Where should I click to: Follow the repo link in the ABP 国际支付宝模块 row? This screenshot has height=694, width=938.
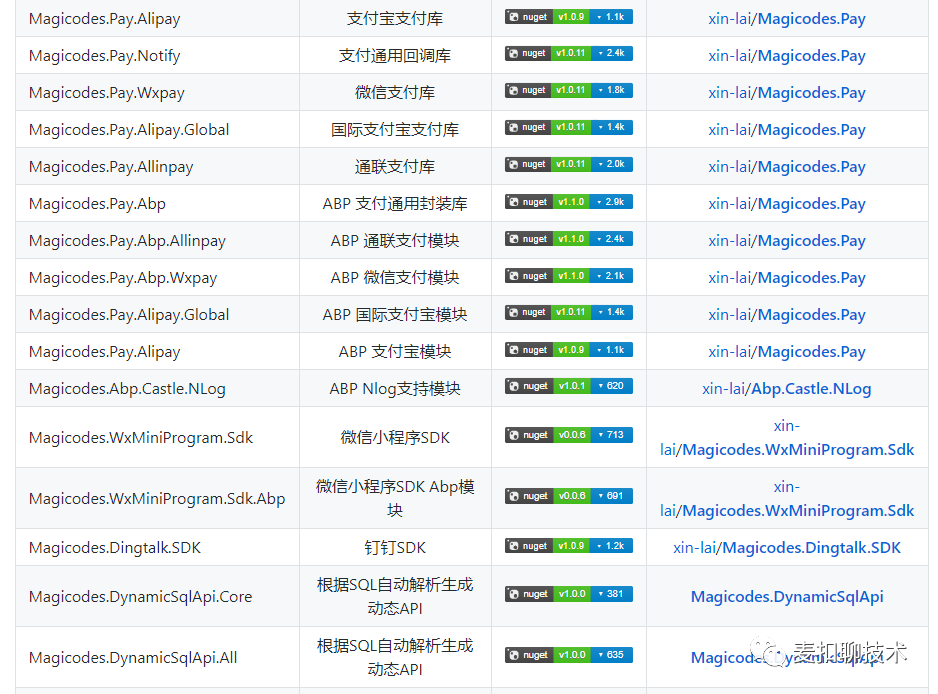coord(787,315)
